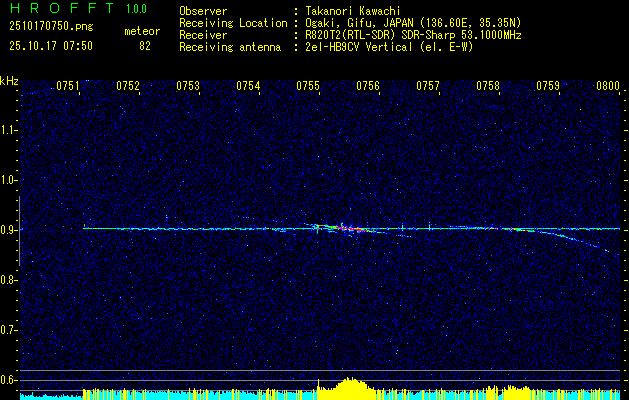Viewport: 629px width, 400px height.
Task: Click time marker 0800
Action: tap(608, 85)
